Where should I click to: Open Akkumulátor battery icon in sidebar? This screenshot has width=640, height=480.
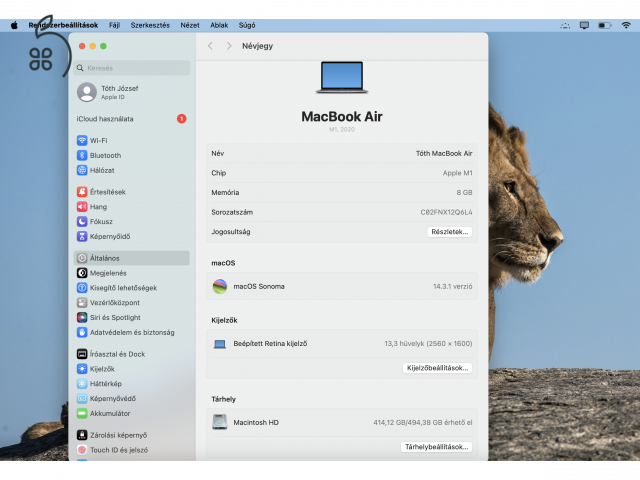coord(82,413)
